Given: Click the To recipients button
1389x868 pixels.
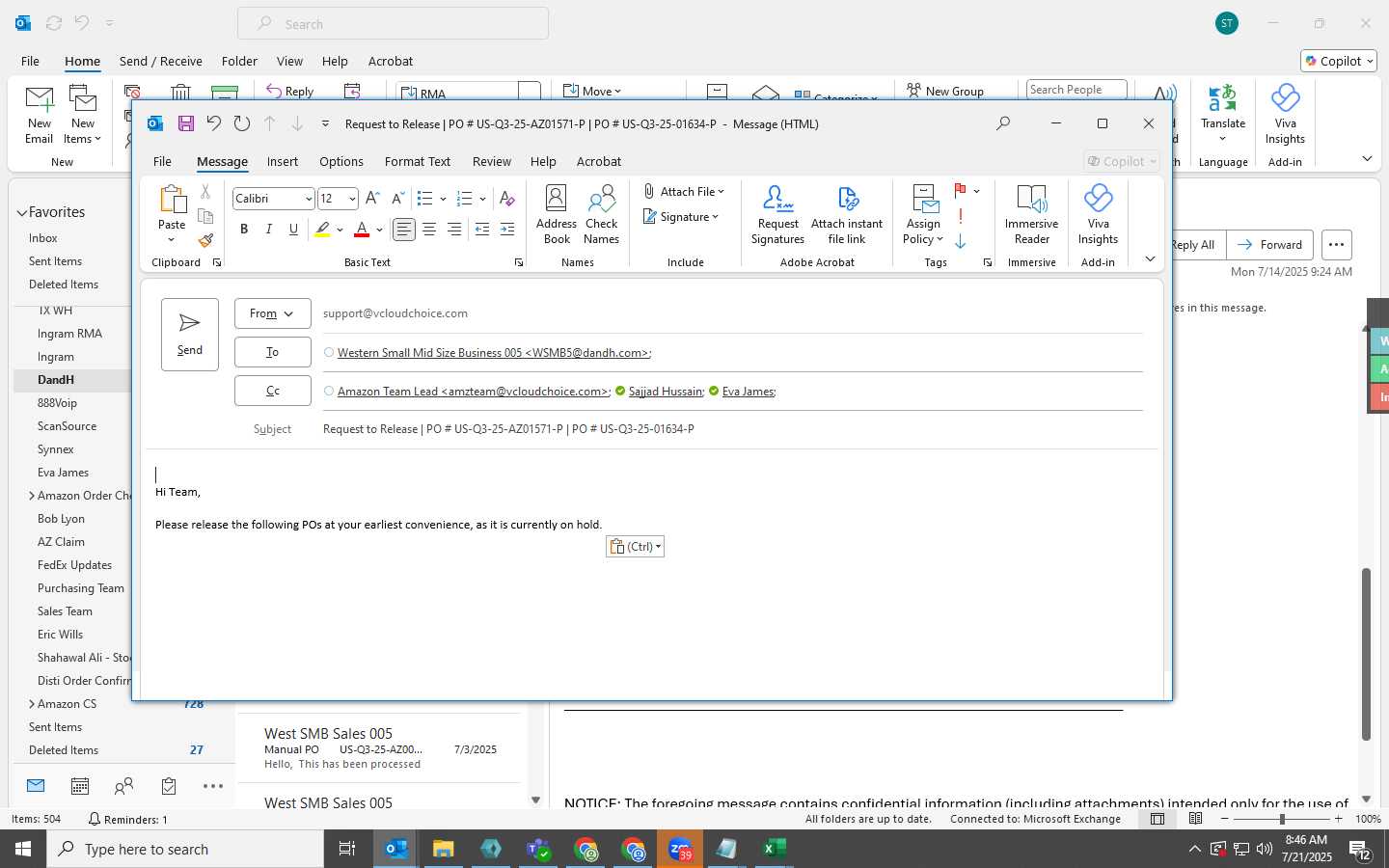Looking at the screenshot, I should [272, 352].
